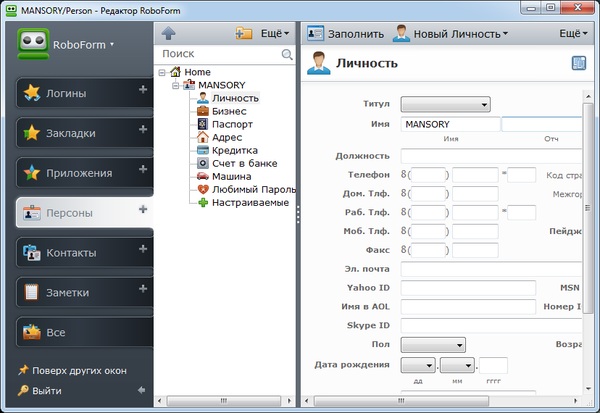Collapse the MANSORY tree node
The height and width of the screenshot is (413, 600).
pyautogui.click(x=175, y=85)
